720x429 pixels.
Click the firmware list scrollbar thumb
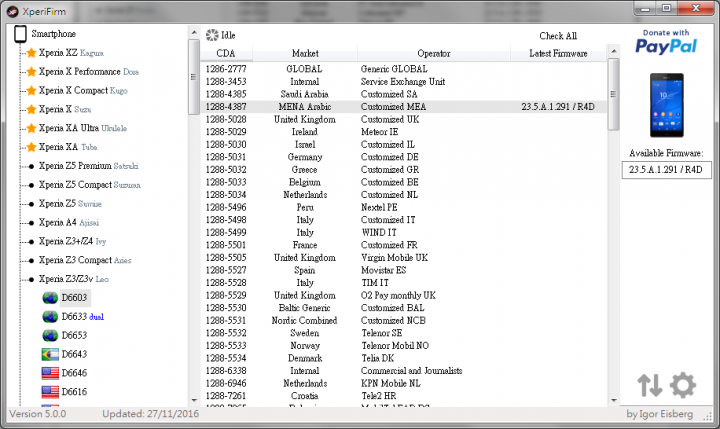point(613,94)
